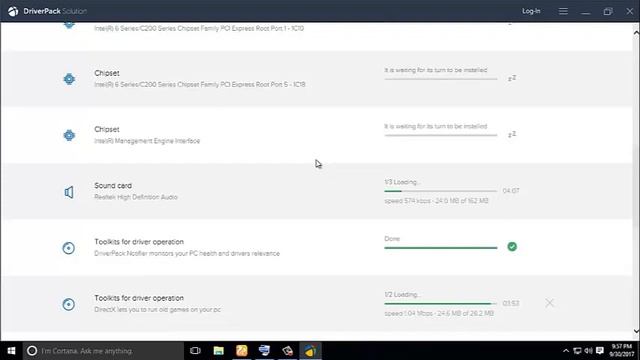Cancel the DirectX download with X

coord(549,303)
